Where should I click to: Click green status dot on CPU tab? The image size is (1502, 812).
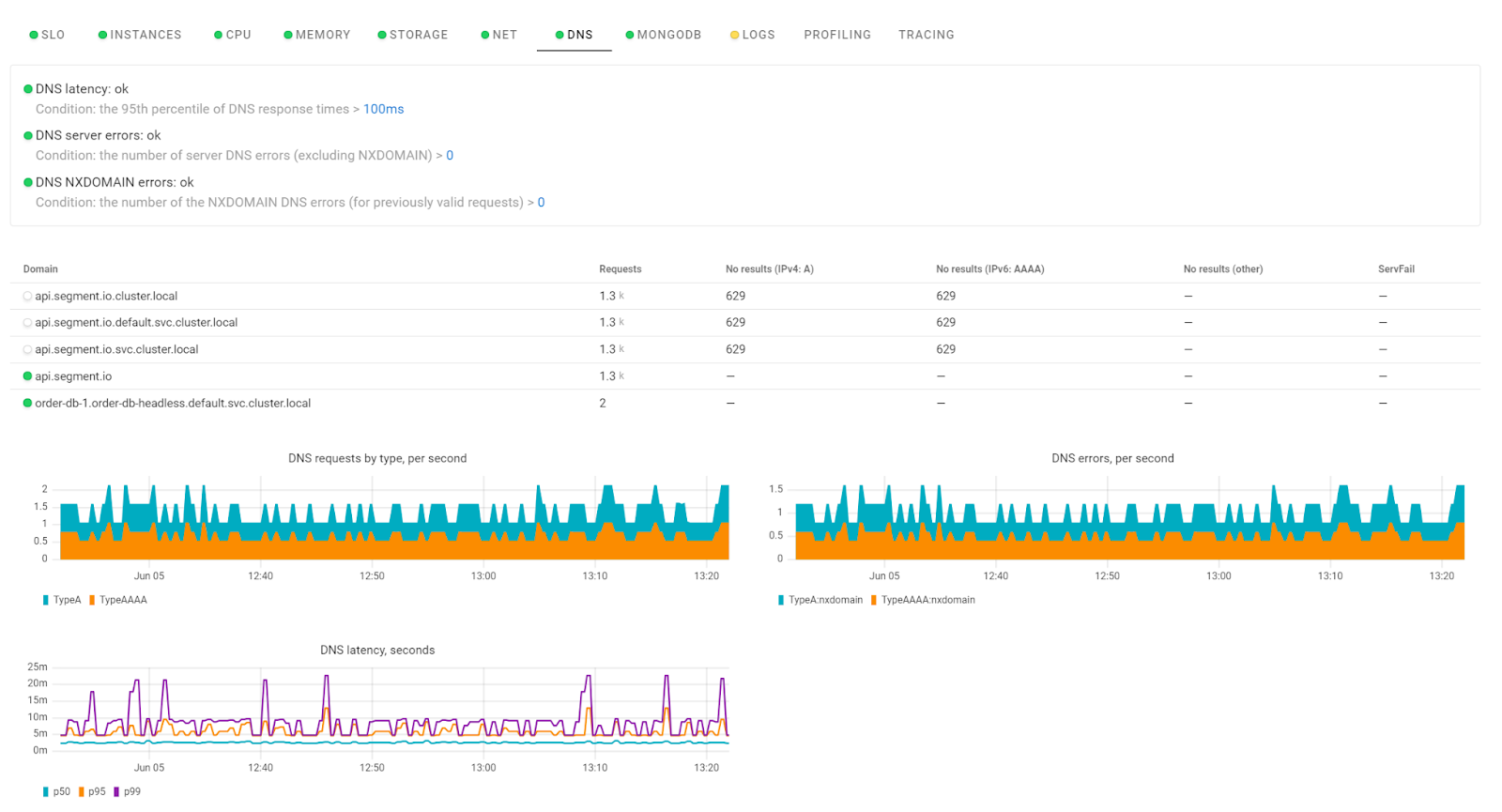click(x=218, y=36)
